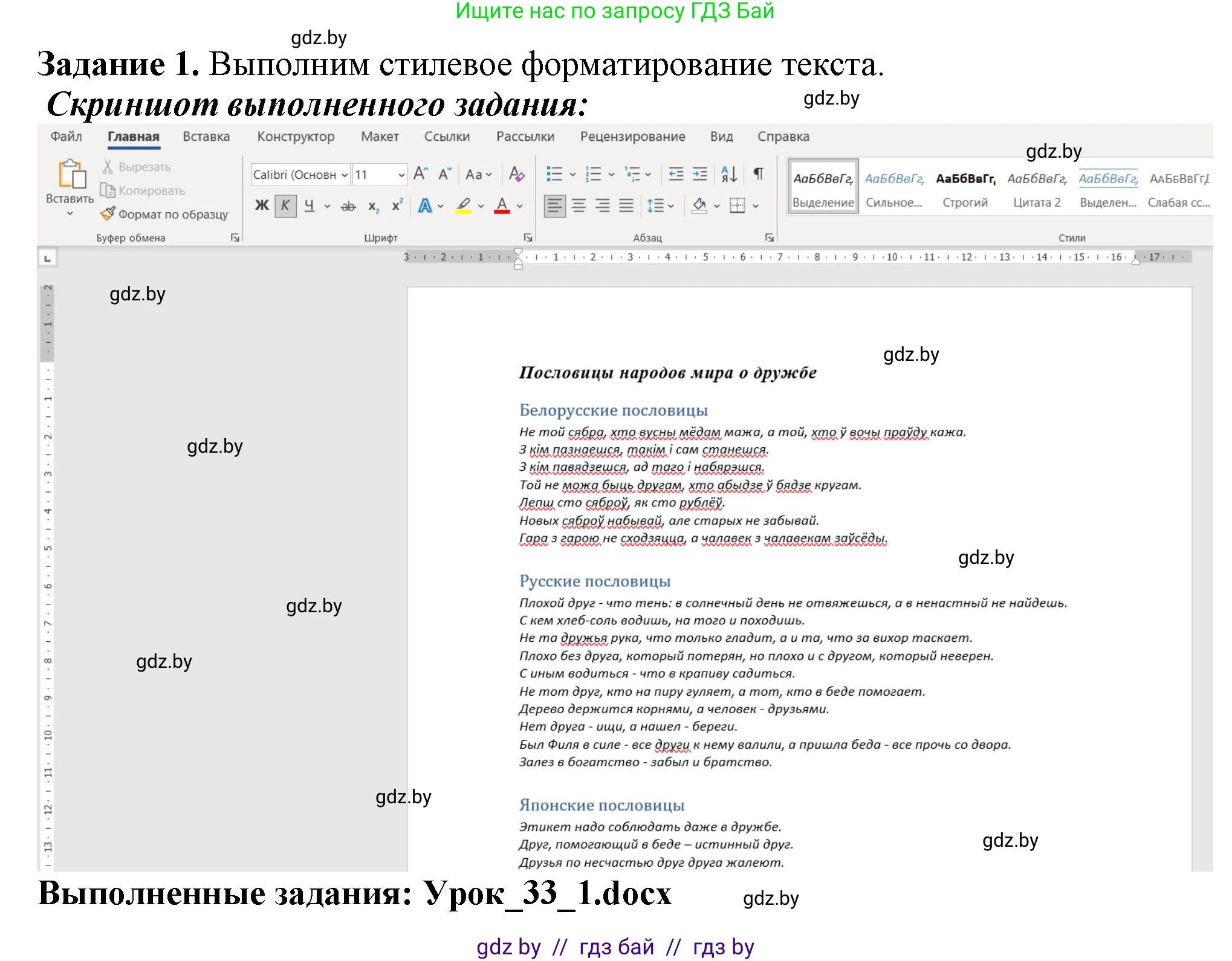
Task: Clear all formatting with the eraser A icon
Action: click(516, 174)
